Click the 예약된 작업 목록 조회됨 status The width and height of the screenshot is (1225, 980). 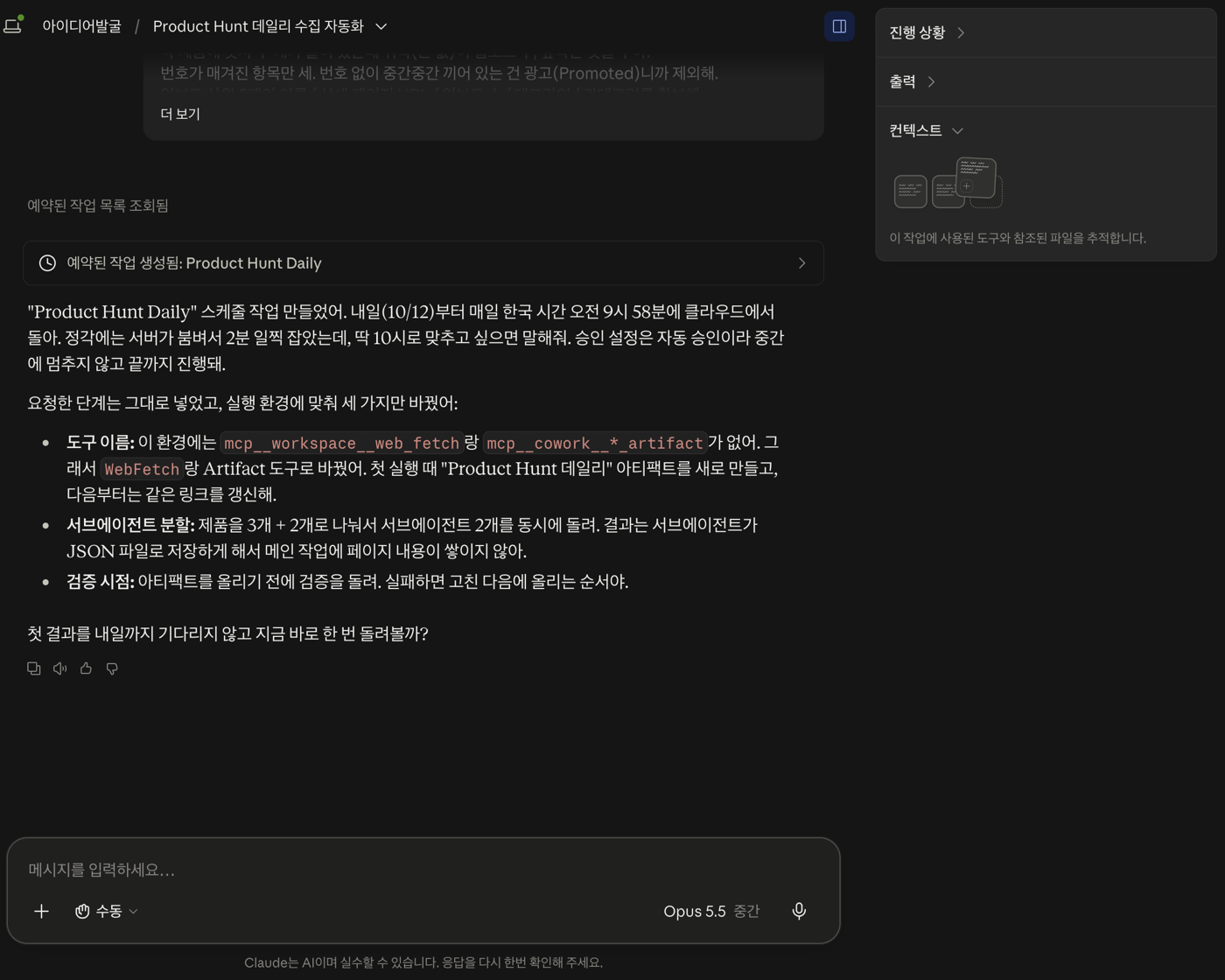tap(98, 206)
